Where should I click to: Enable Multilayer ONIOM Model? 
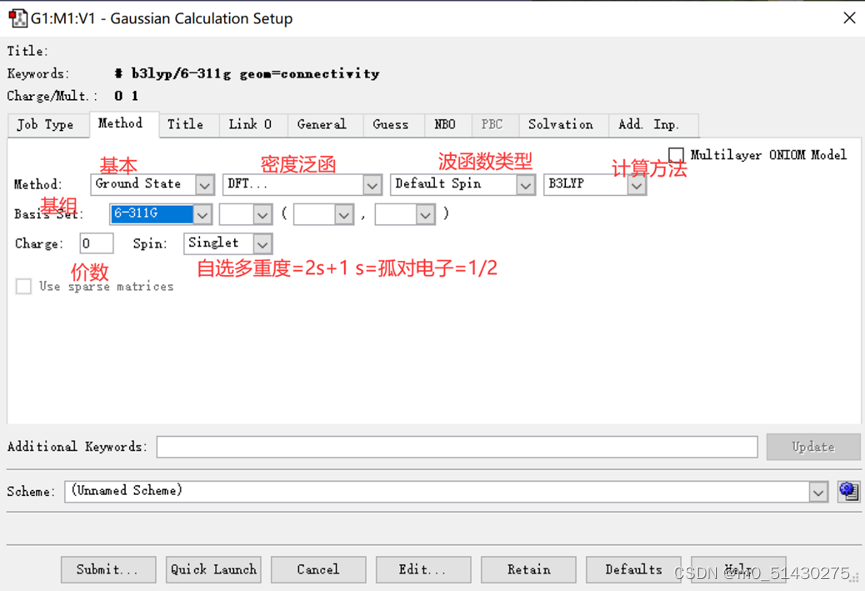coord(676,155)
